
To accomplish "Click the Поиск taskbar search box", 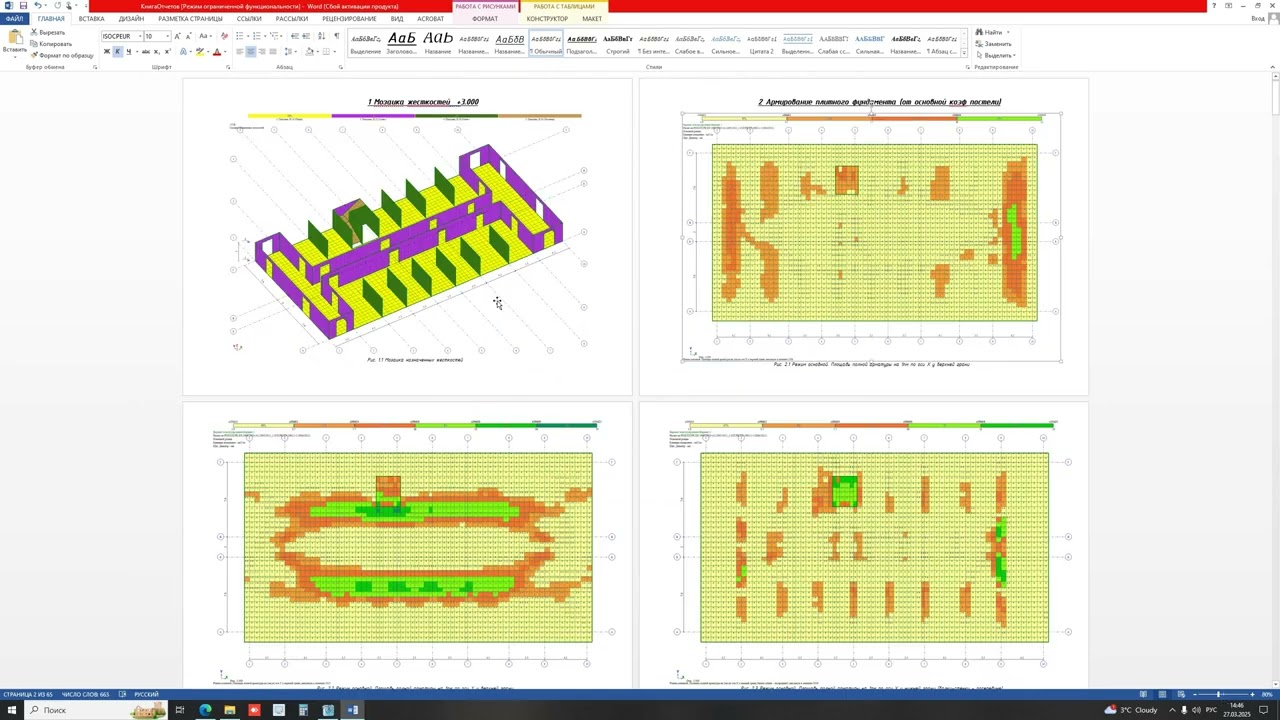I will click(x=95, y=710).
